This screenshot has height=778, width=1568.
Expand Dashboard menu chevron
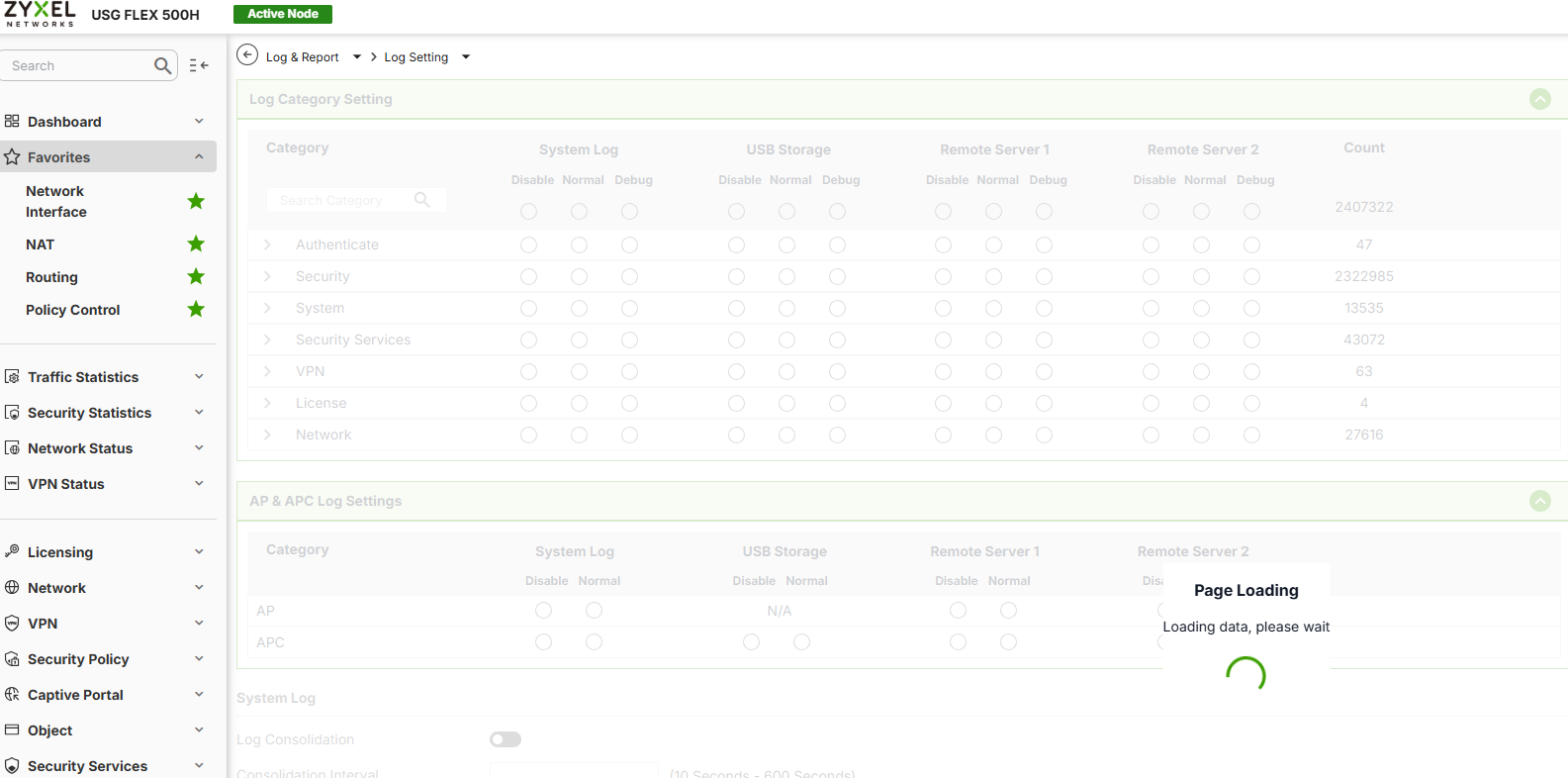coord(199,121)
